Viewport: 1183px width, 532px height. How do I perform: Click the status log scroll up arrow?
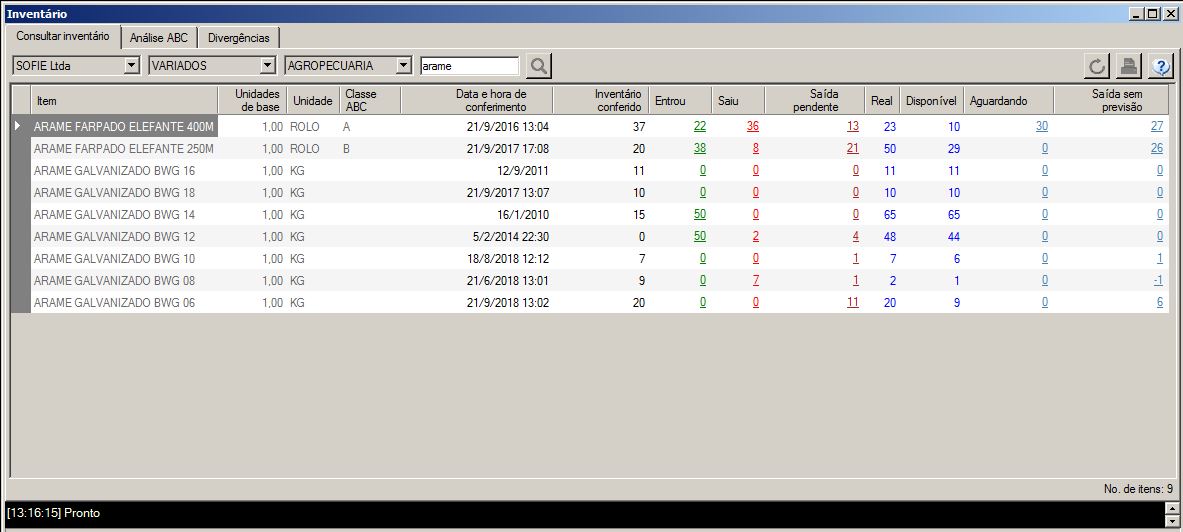tap(1172, 508)
